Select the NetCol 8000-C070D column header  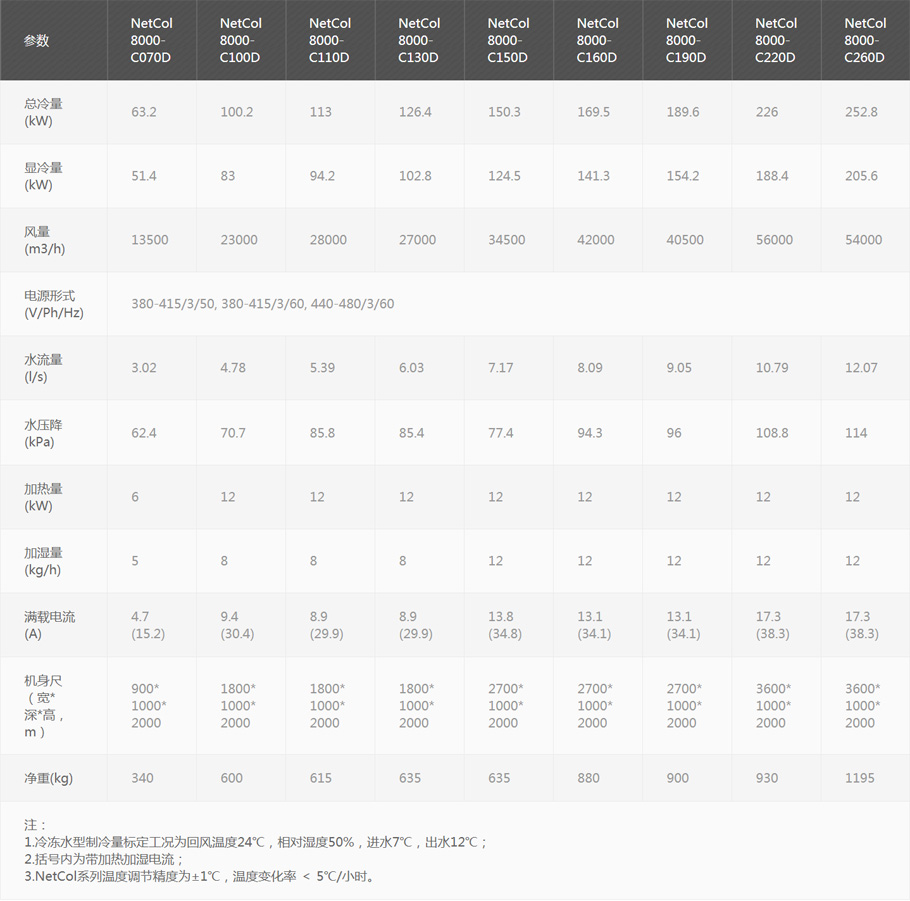(151, 41)
